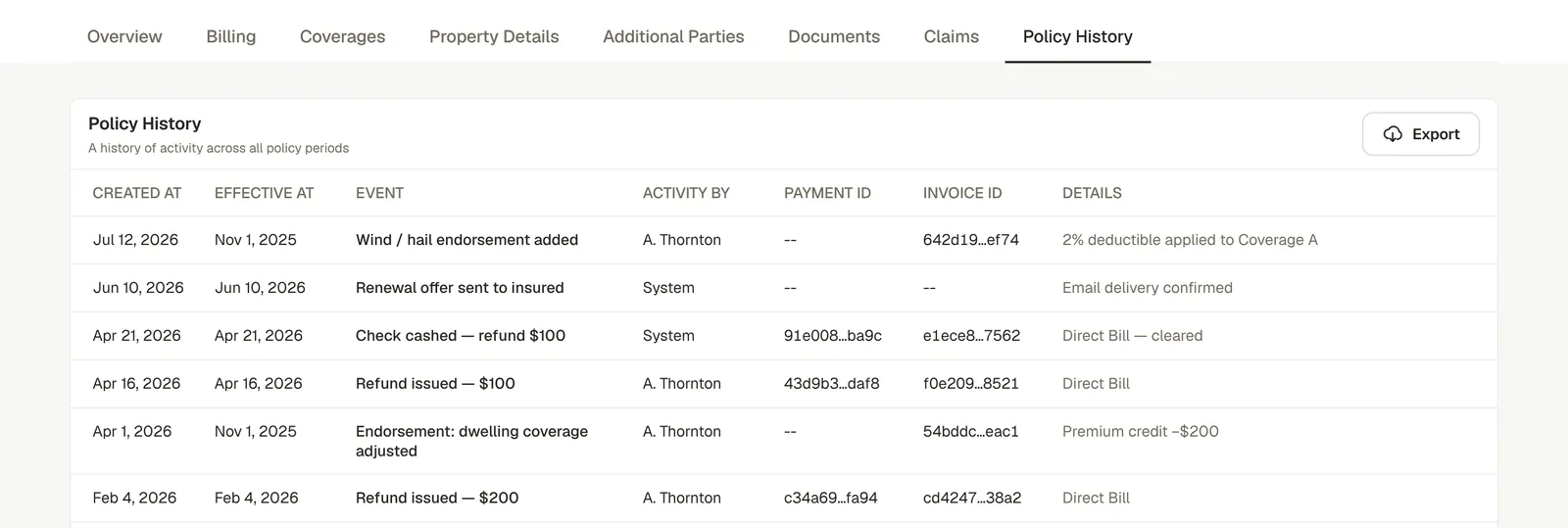Click invoice ID 54bddc…eac1
Screen dimensions: 1568x528
pos(971,432)
